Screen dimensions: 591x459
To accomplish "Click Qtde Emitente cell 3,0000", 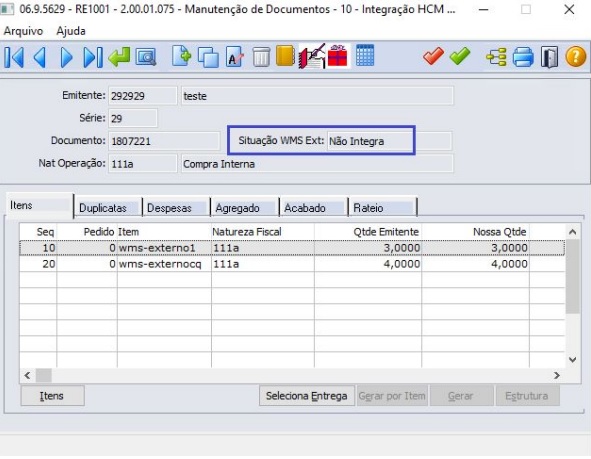I will coord(368,248).
